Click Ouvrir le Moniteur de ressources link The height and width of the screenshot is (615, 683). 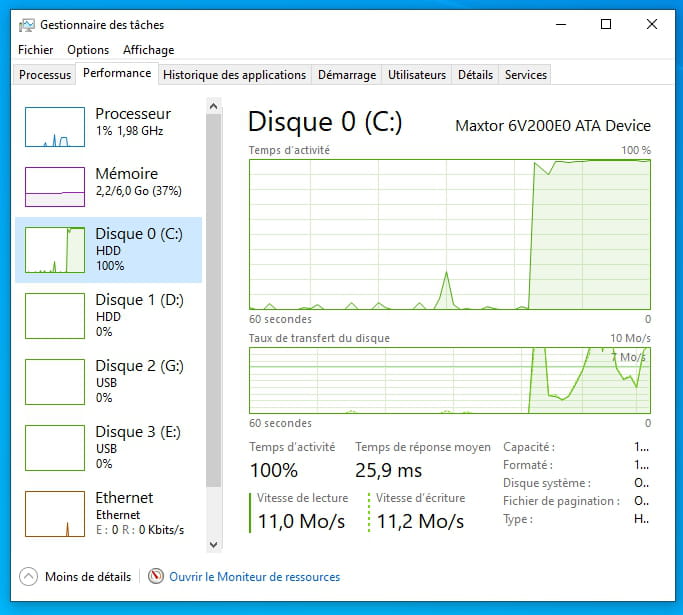tap(254, 577)
